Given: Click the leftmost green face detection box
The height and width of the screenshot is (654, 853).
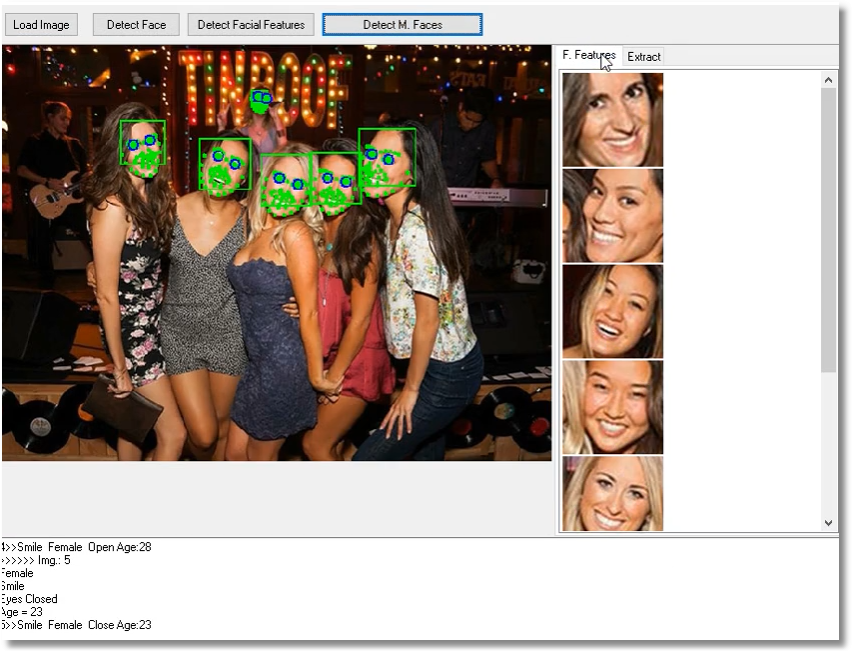Looking at the screenshot, I should (x=142, y=143).
